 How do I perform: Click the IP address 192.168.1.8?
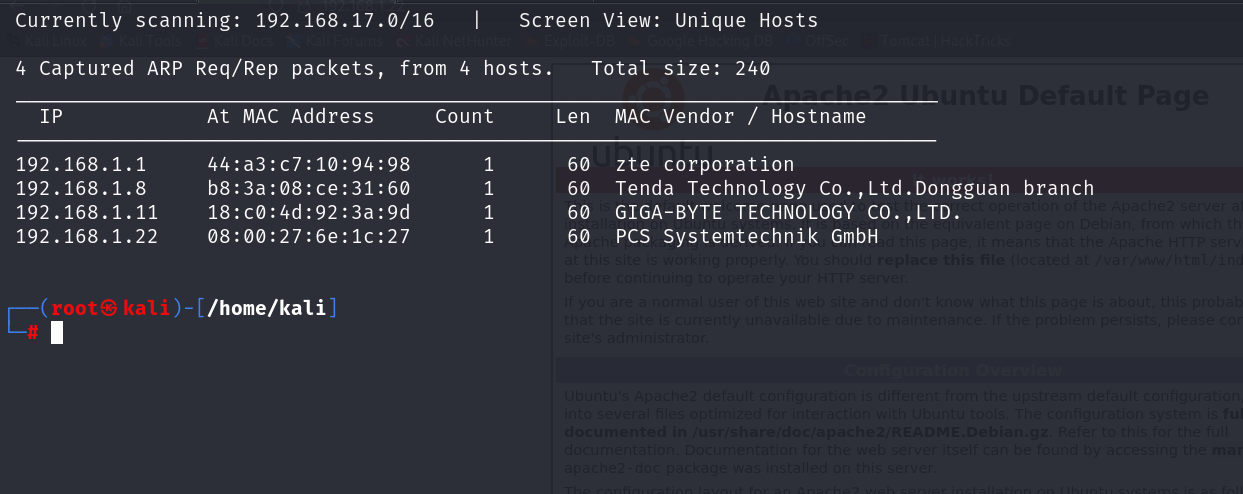tap(81, 189)
